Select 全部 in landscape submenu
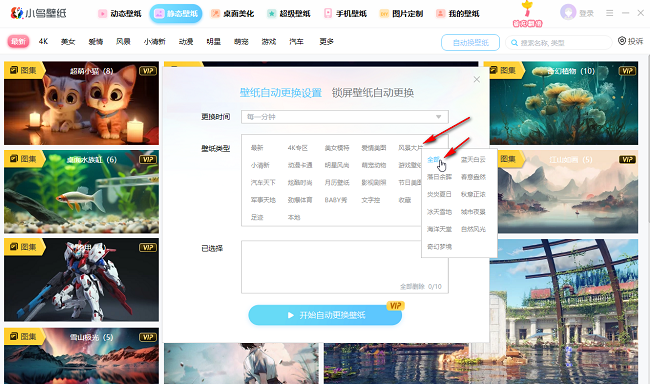Screen dimensions: 650x384 pos(433,160)
